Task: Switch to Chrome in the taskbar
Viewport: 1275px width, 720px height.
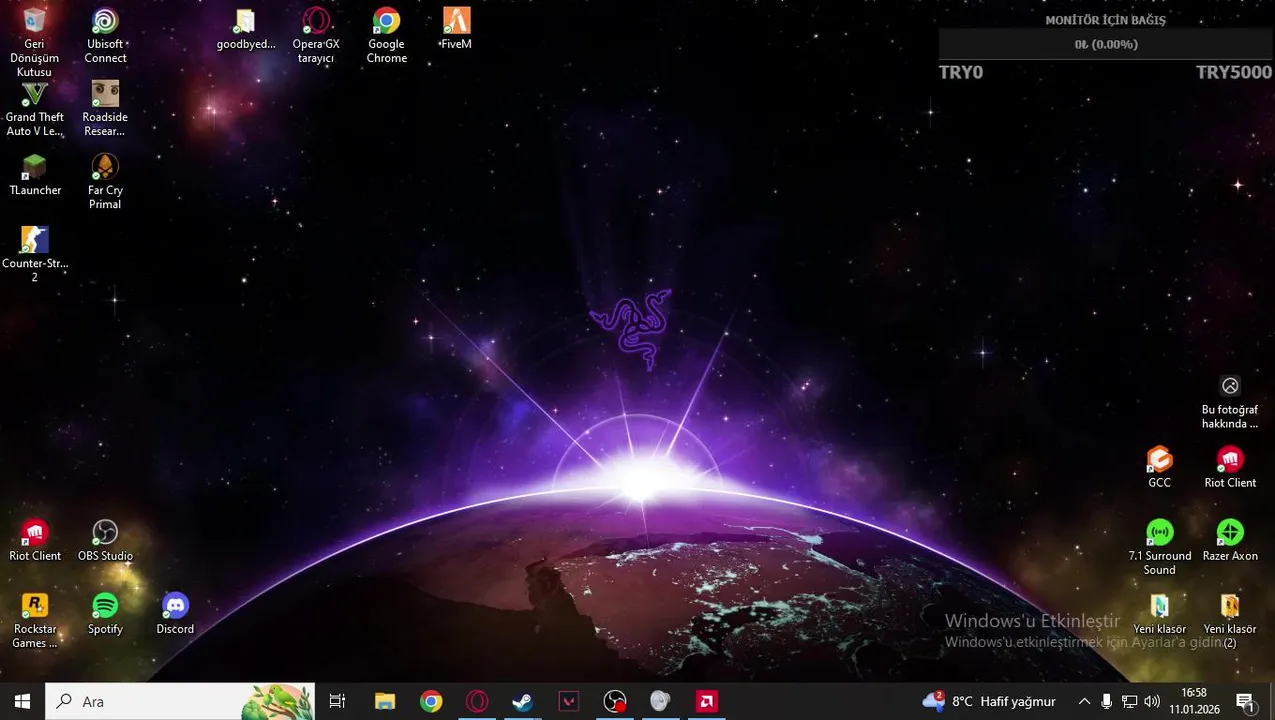Action: (x=431, y=701)
